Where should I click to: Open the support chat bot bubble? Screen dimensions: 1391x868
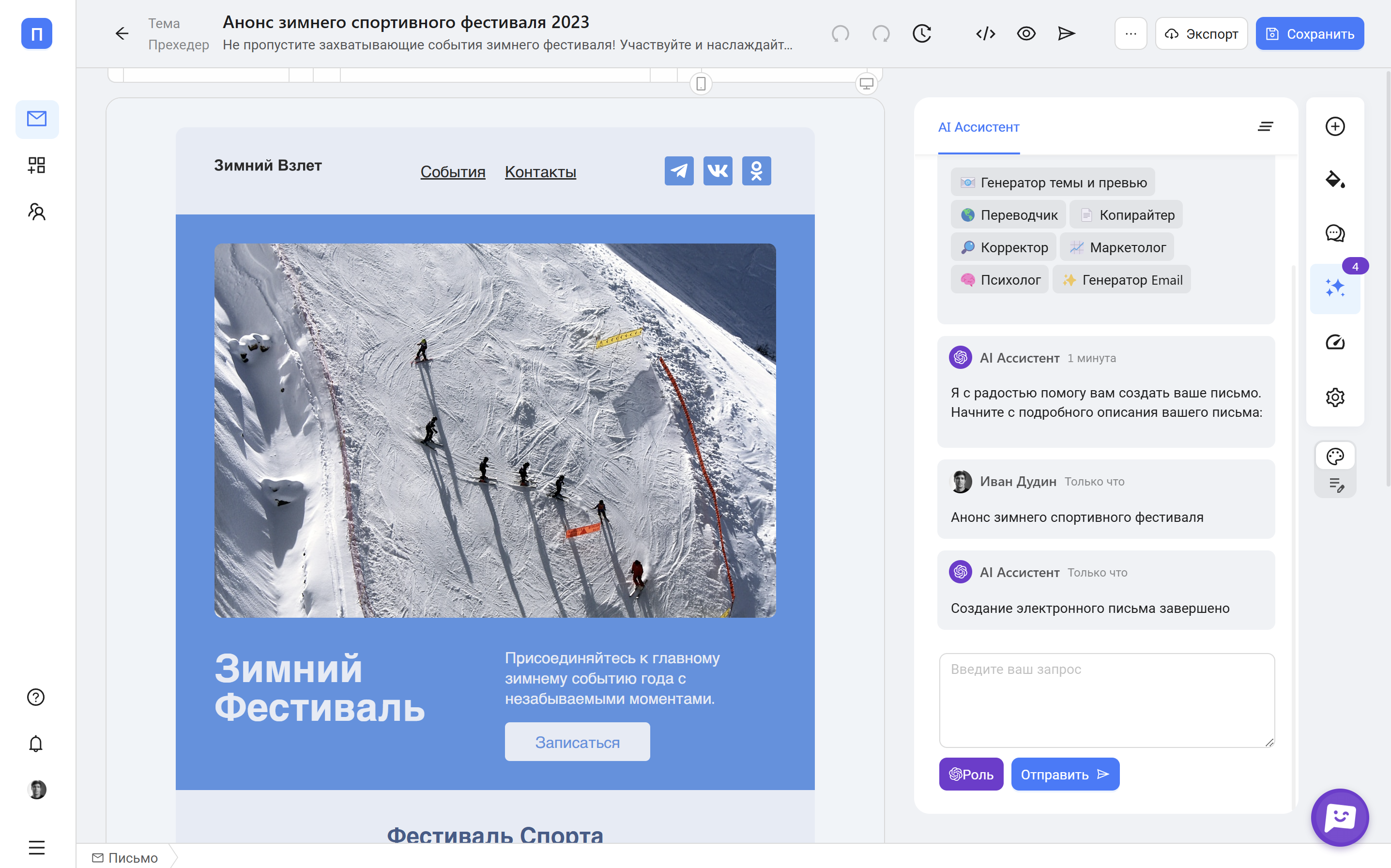pyautogui.click(x=1340, y=818)
